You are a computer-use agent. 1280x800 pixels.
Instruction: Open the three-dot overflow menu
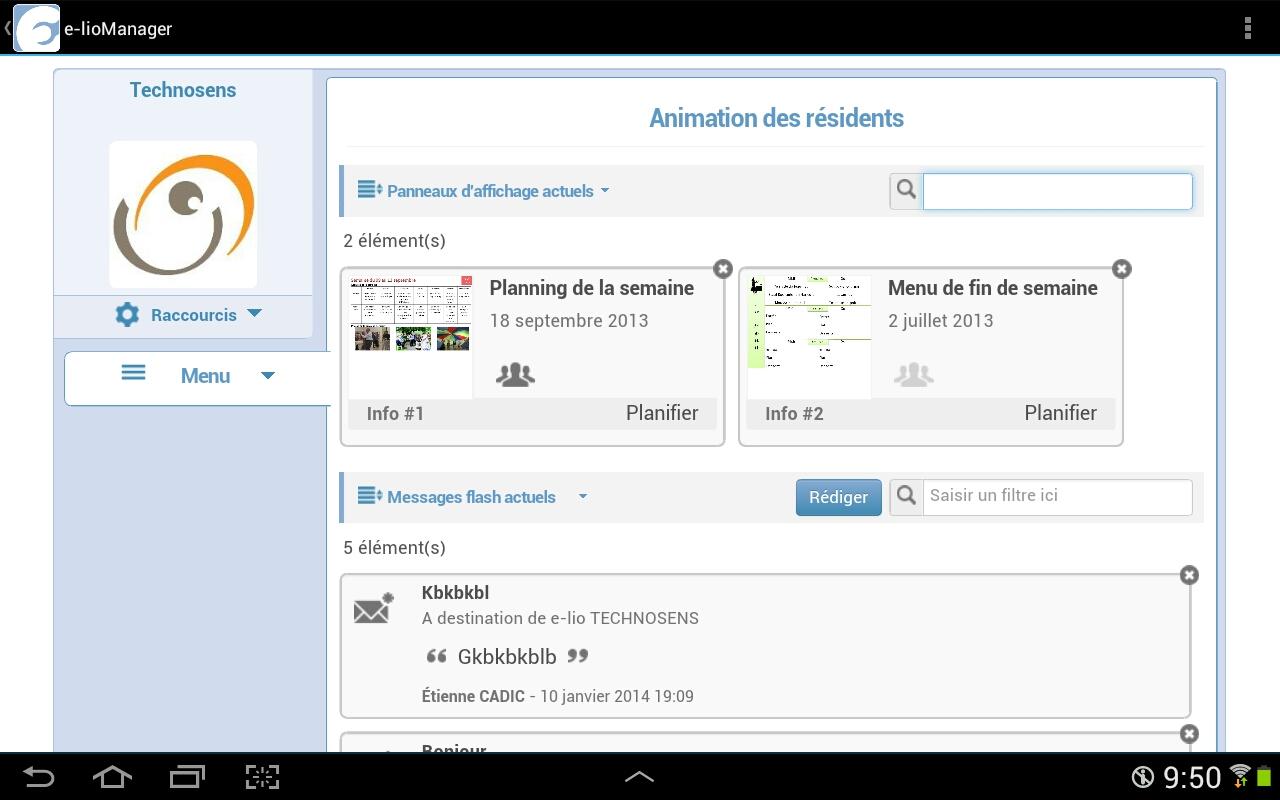click(x=1248, y=28)
